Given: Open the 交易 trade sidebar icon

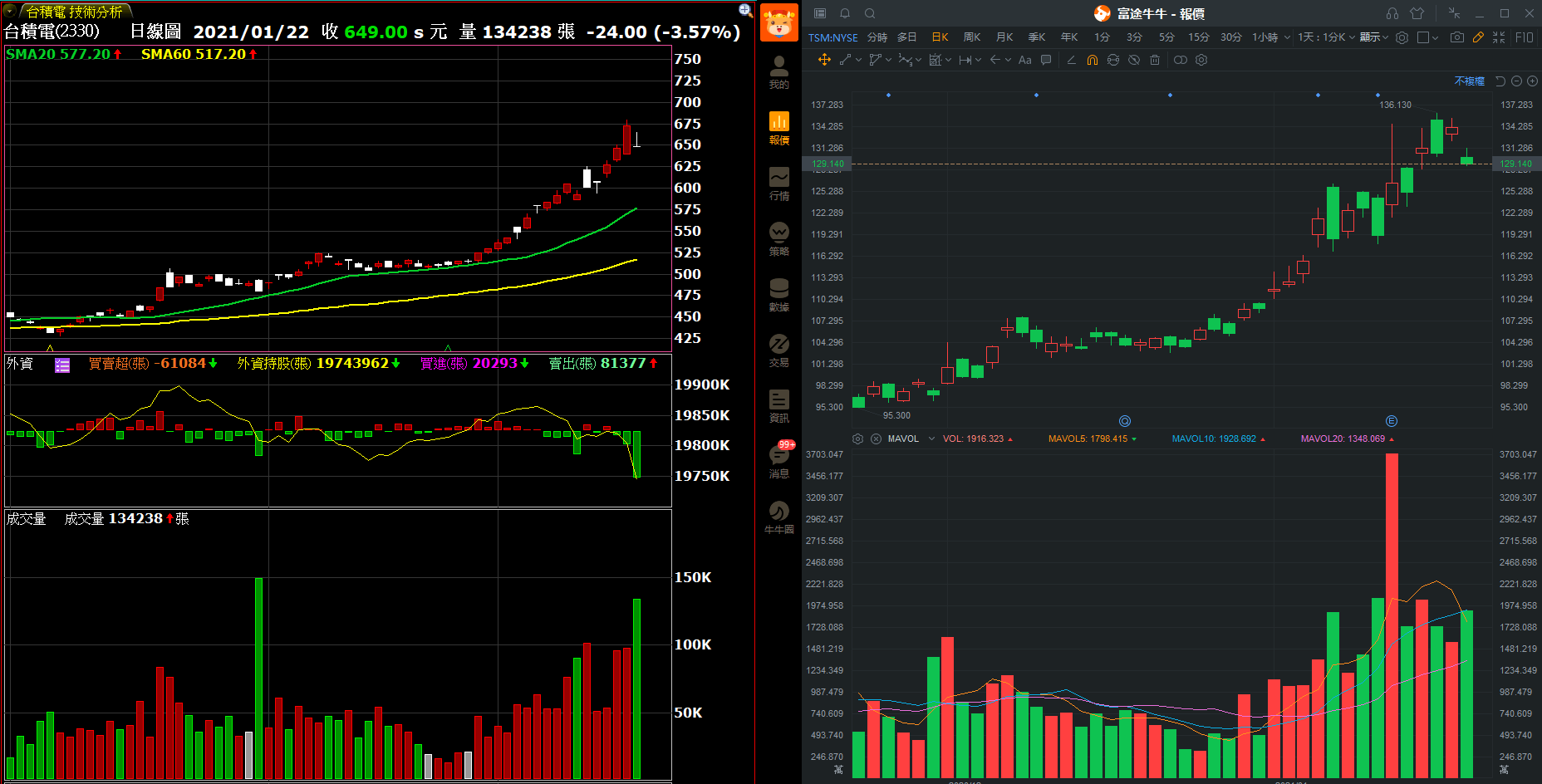Looking at the screenshot, I should pos(778,351).
